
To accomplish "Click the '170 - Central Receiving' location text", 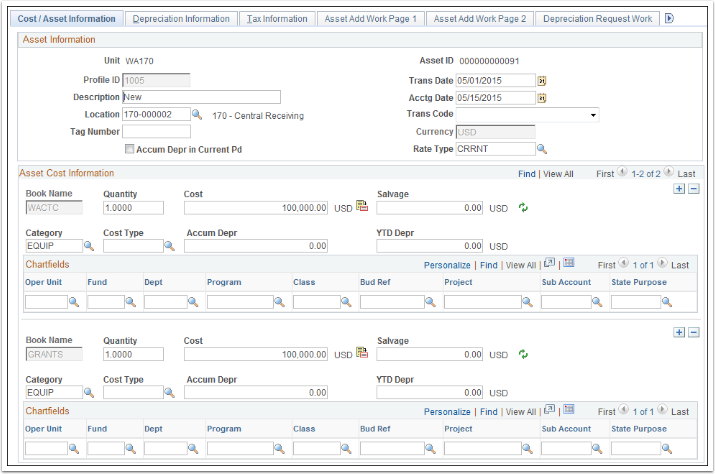I will click(258, 116).
